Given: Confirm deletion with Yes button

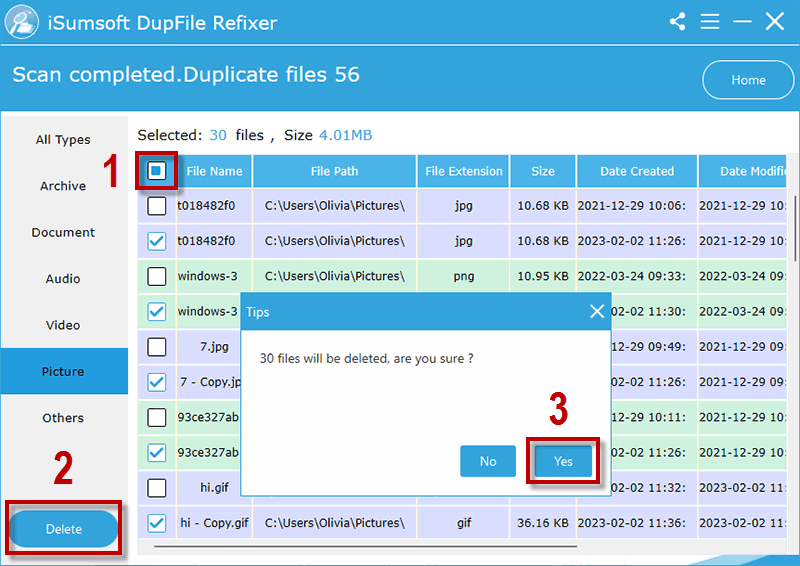Looking at the screenshot, I should click(563, 461).
